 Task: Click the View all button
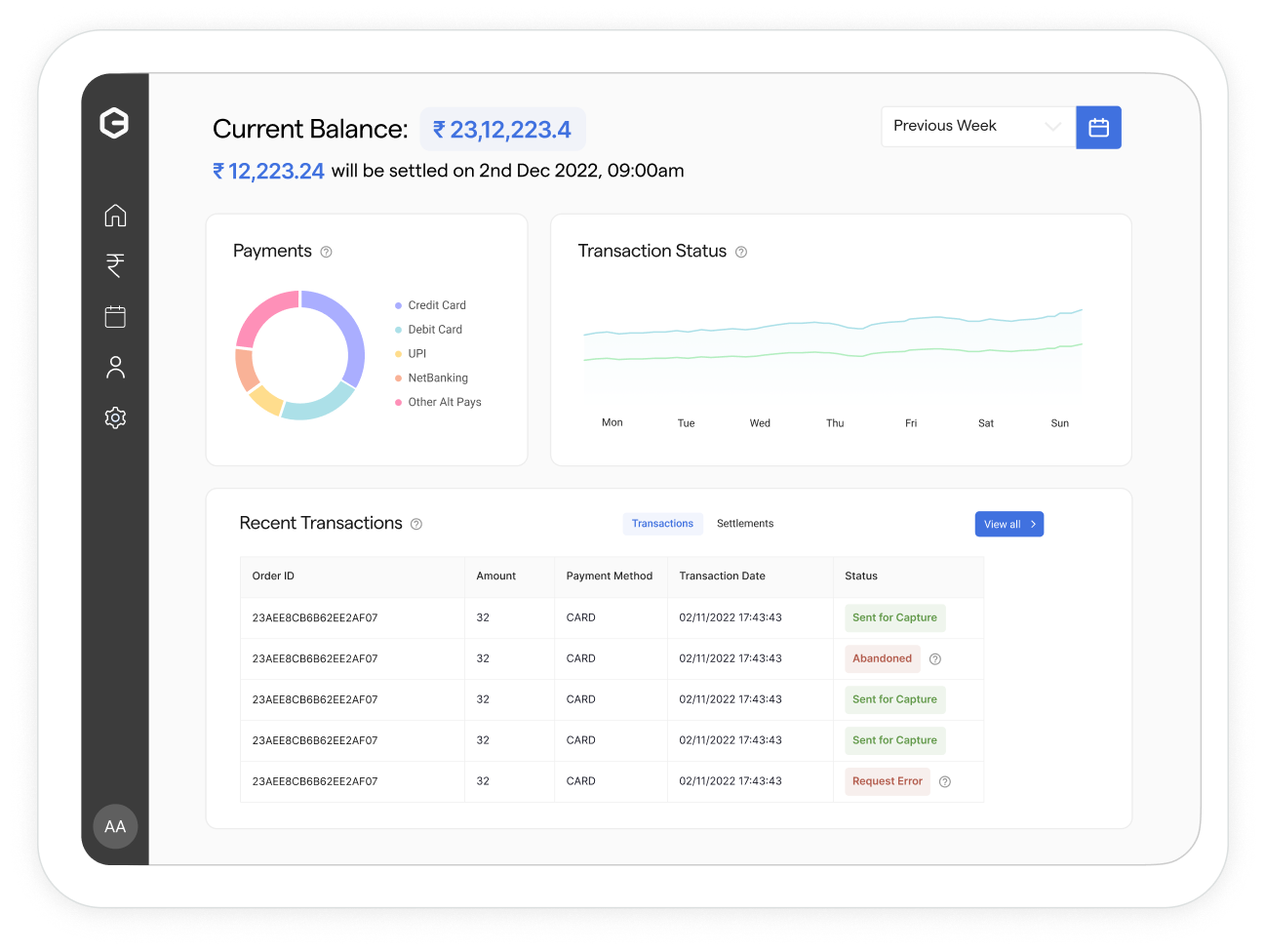(1008, 525)
